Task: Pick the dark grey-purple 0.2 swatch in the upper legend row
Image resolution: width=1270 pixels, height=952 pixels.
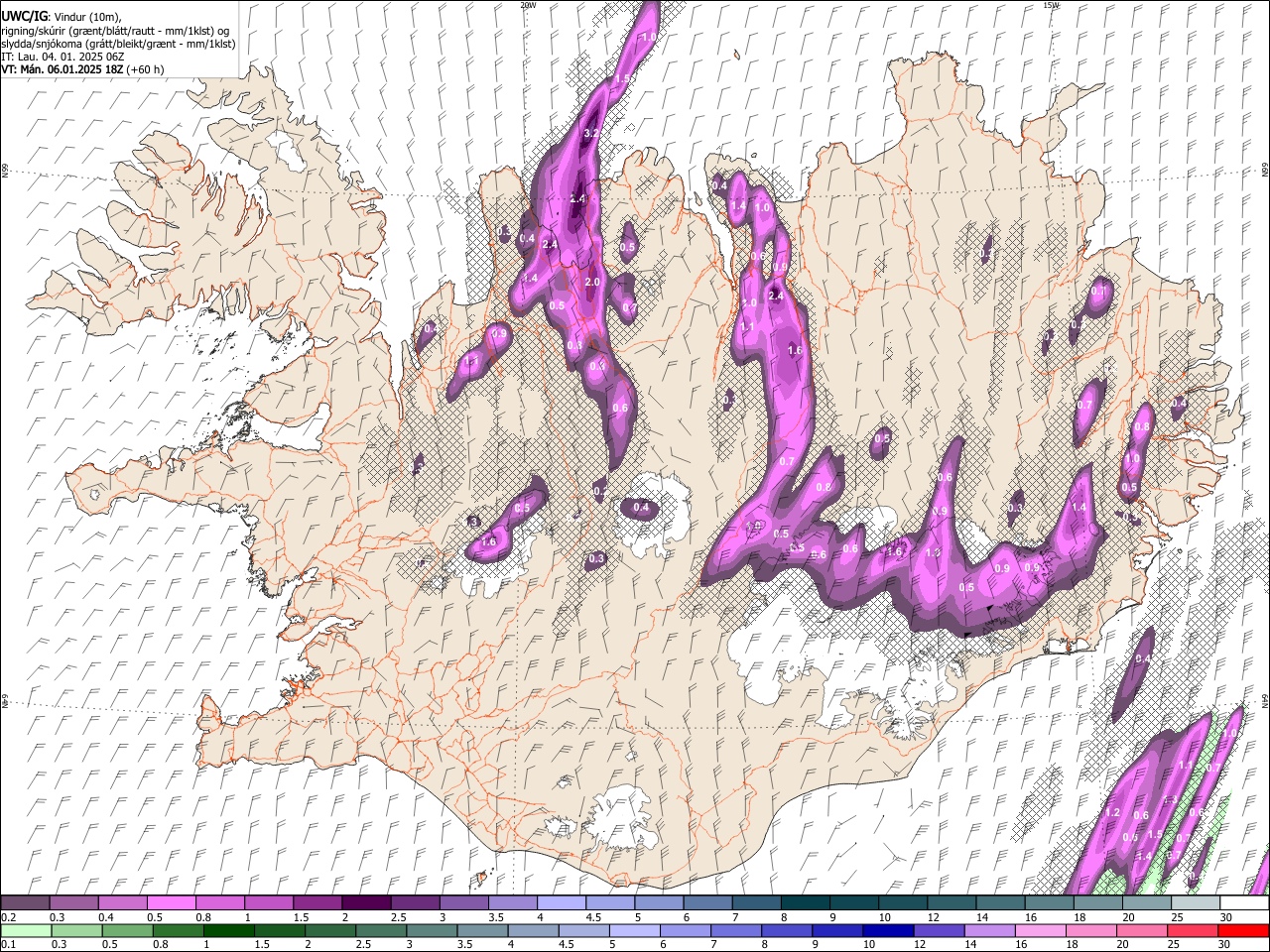Action: [25, 903]
